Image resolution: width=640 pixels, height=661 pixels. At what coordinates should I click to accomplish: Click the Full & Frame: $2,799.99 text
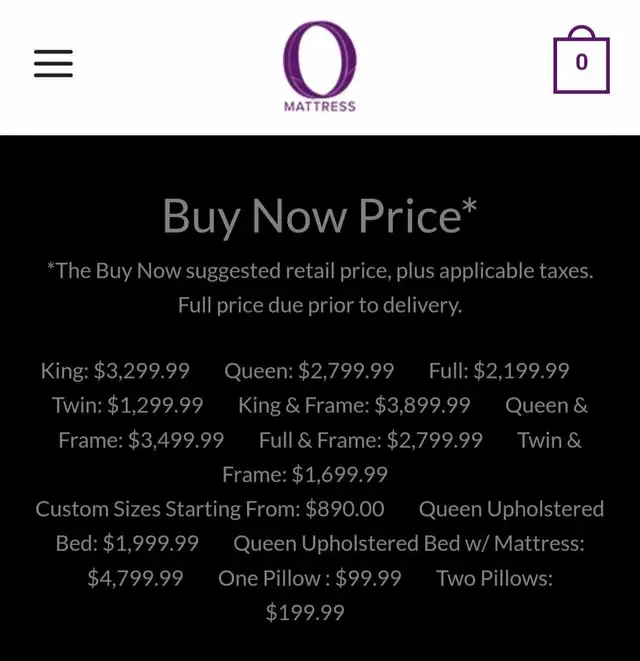click(x=370, y=440)
